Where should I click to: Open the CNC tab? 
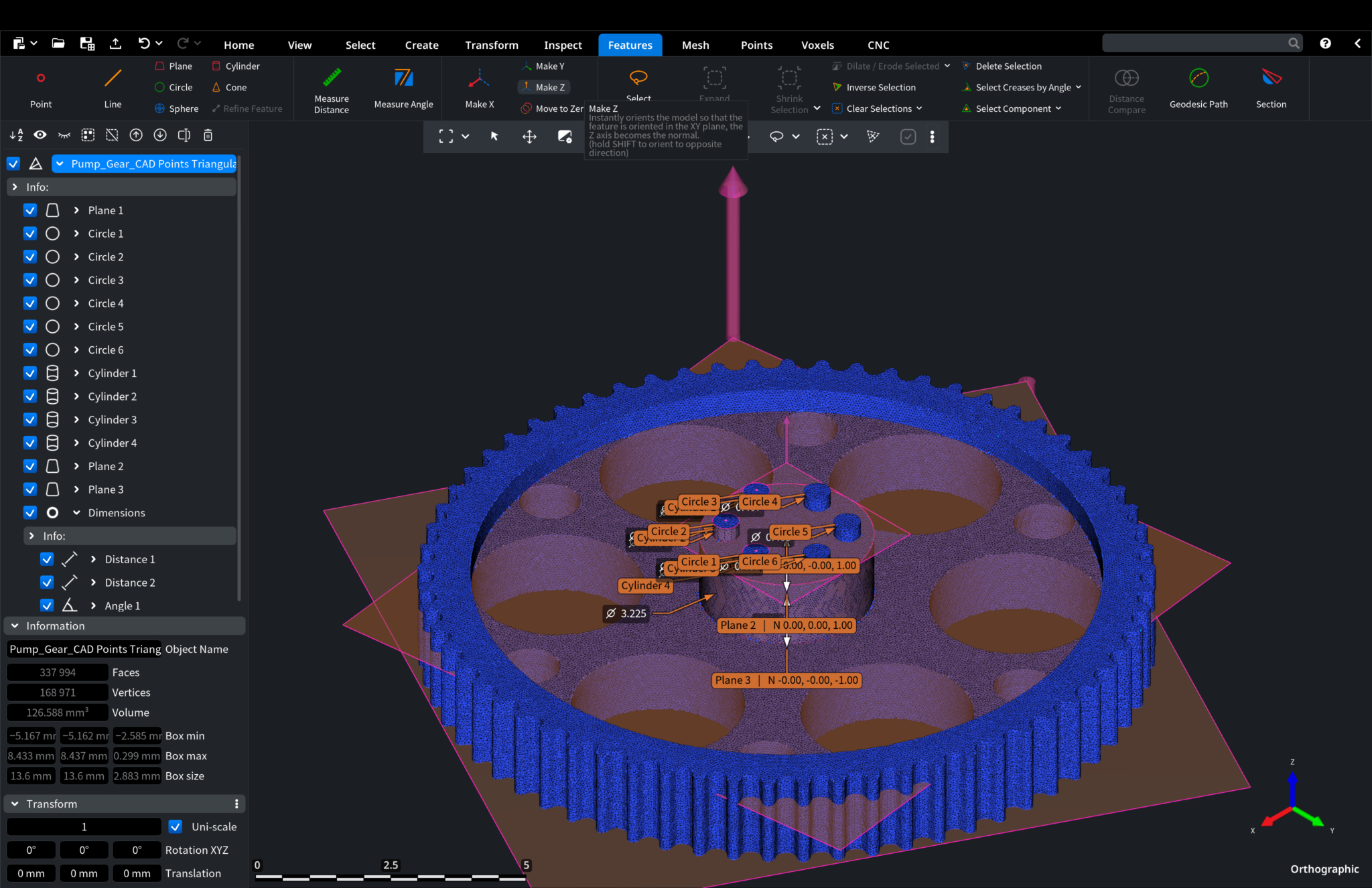[x=878, y=44]
